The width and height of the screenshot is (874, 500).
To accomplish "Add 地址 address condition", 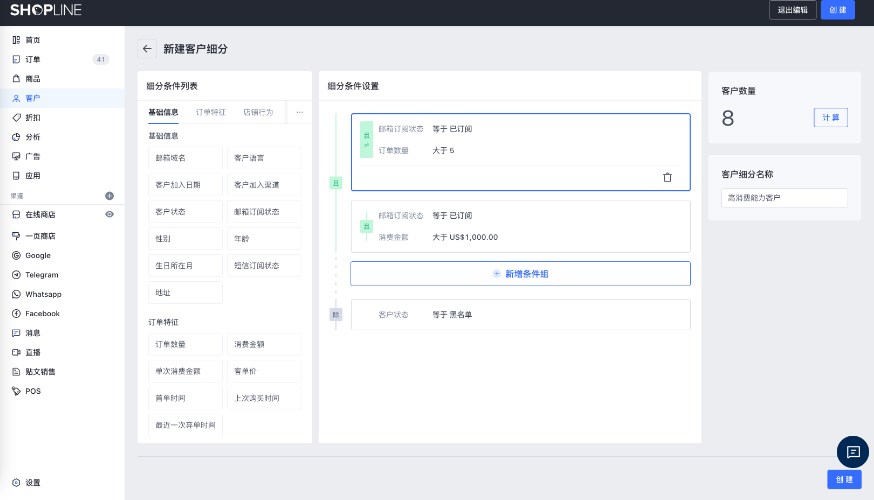I will tap(186, 293).
